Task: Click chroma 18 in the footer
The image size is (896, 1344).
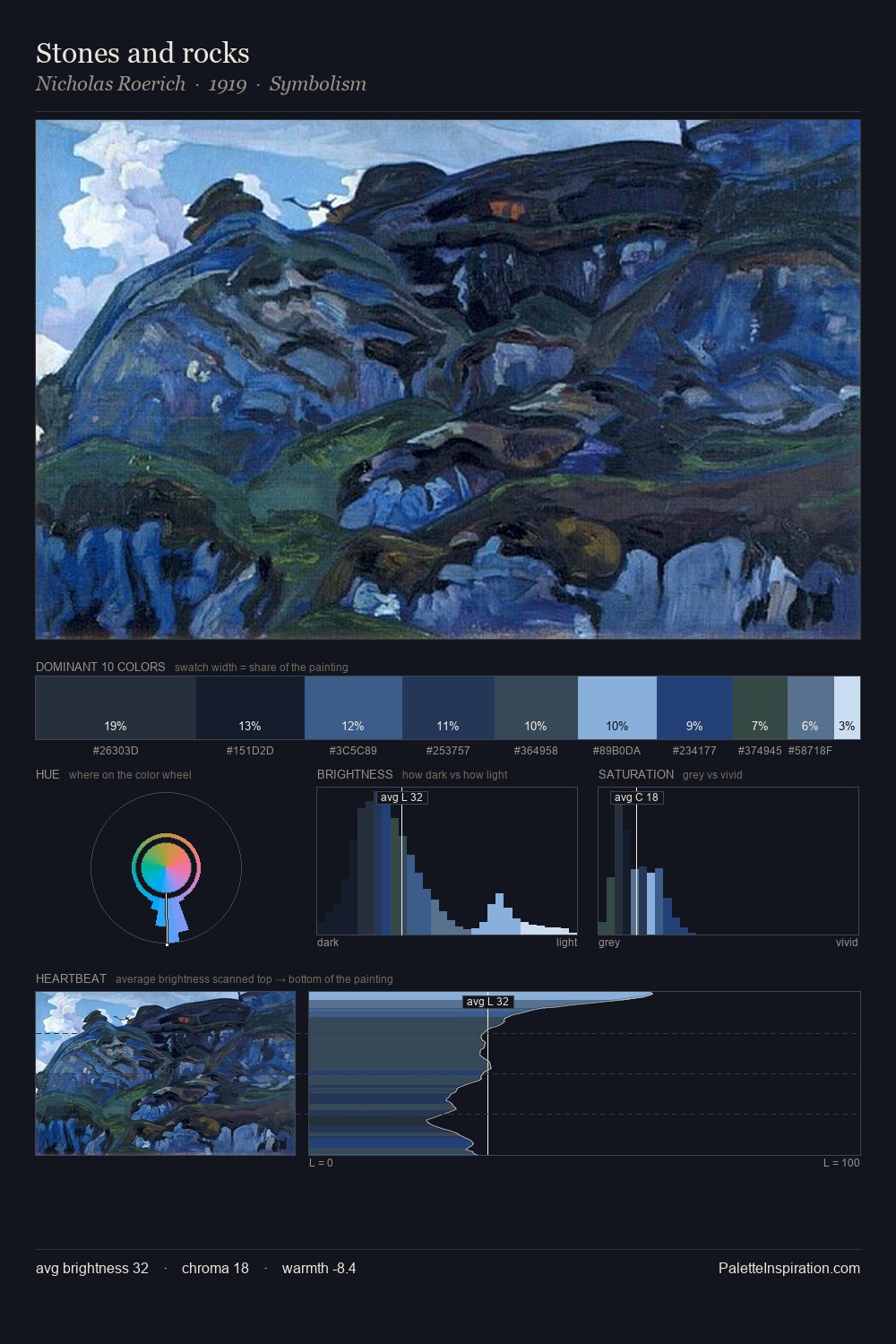Action: (x=215, y=1268)
